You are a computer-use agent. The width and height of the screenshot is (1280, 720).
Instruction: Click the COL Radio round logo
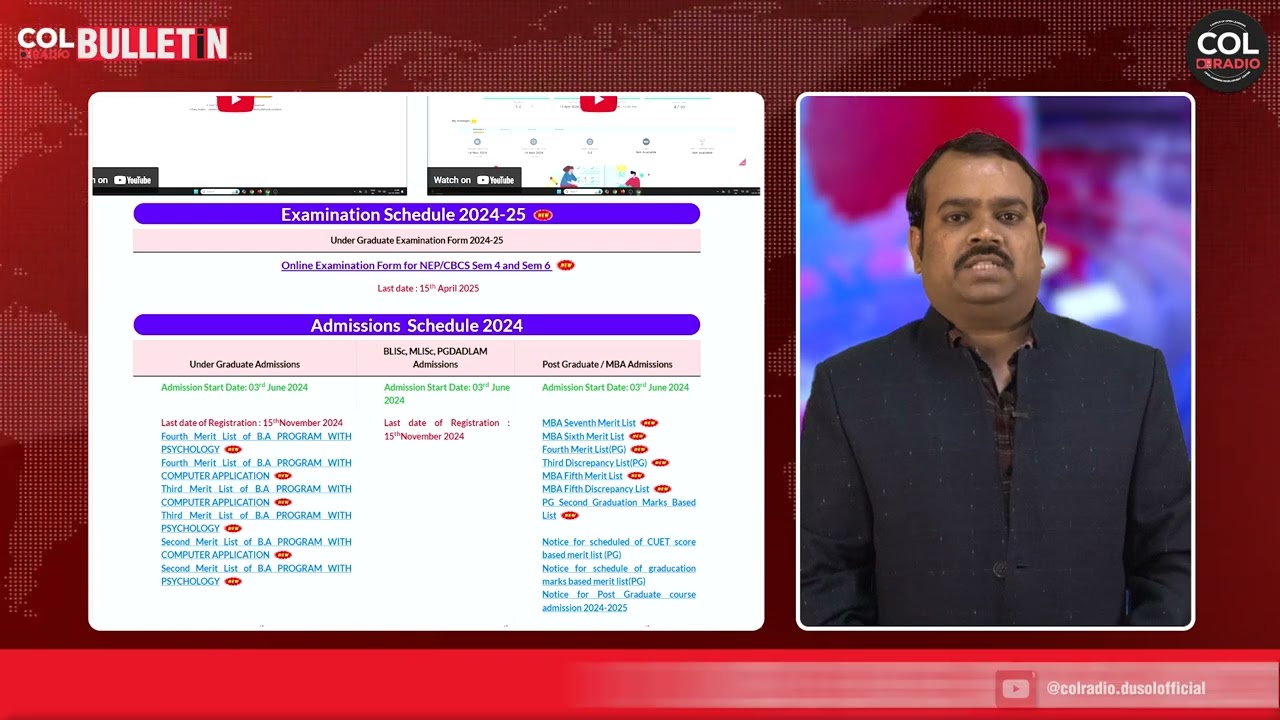1226,51
